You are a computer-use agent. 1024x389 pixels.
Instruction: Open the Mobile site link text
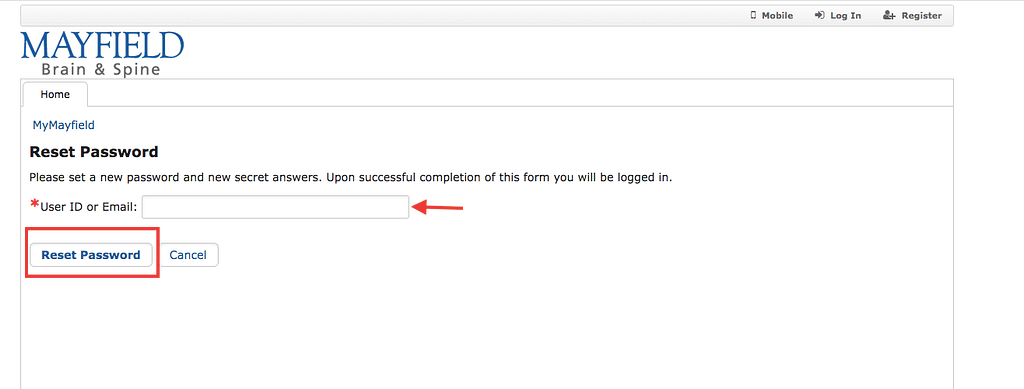tap(777, 16)
